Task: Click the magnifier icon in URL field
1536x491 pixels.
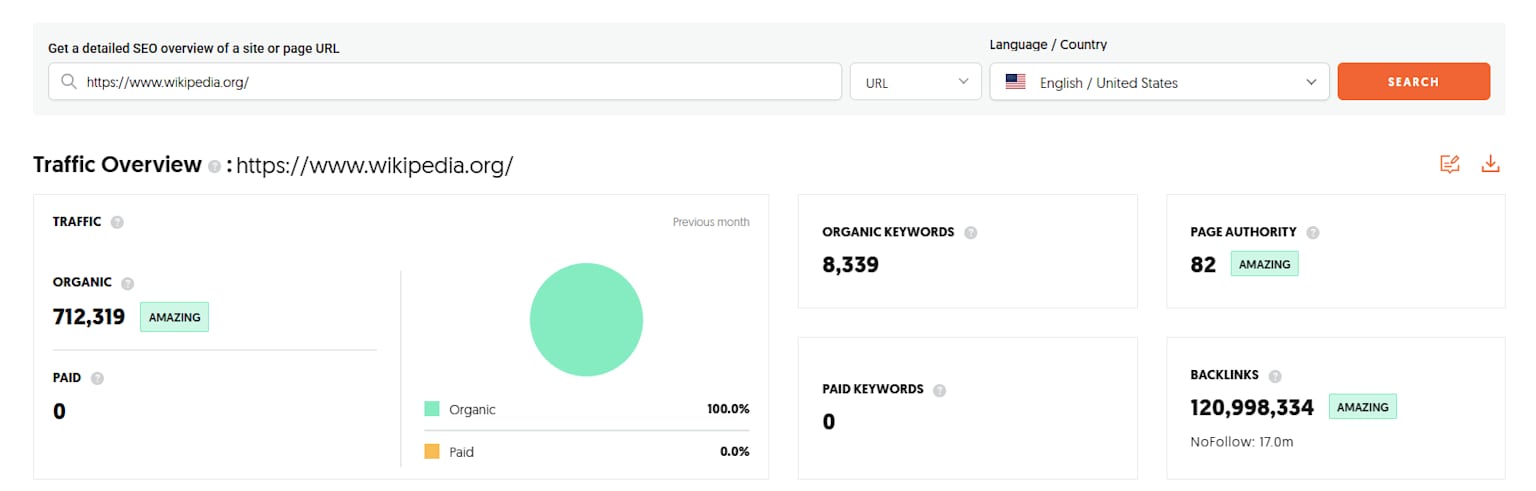Action: 69,82
